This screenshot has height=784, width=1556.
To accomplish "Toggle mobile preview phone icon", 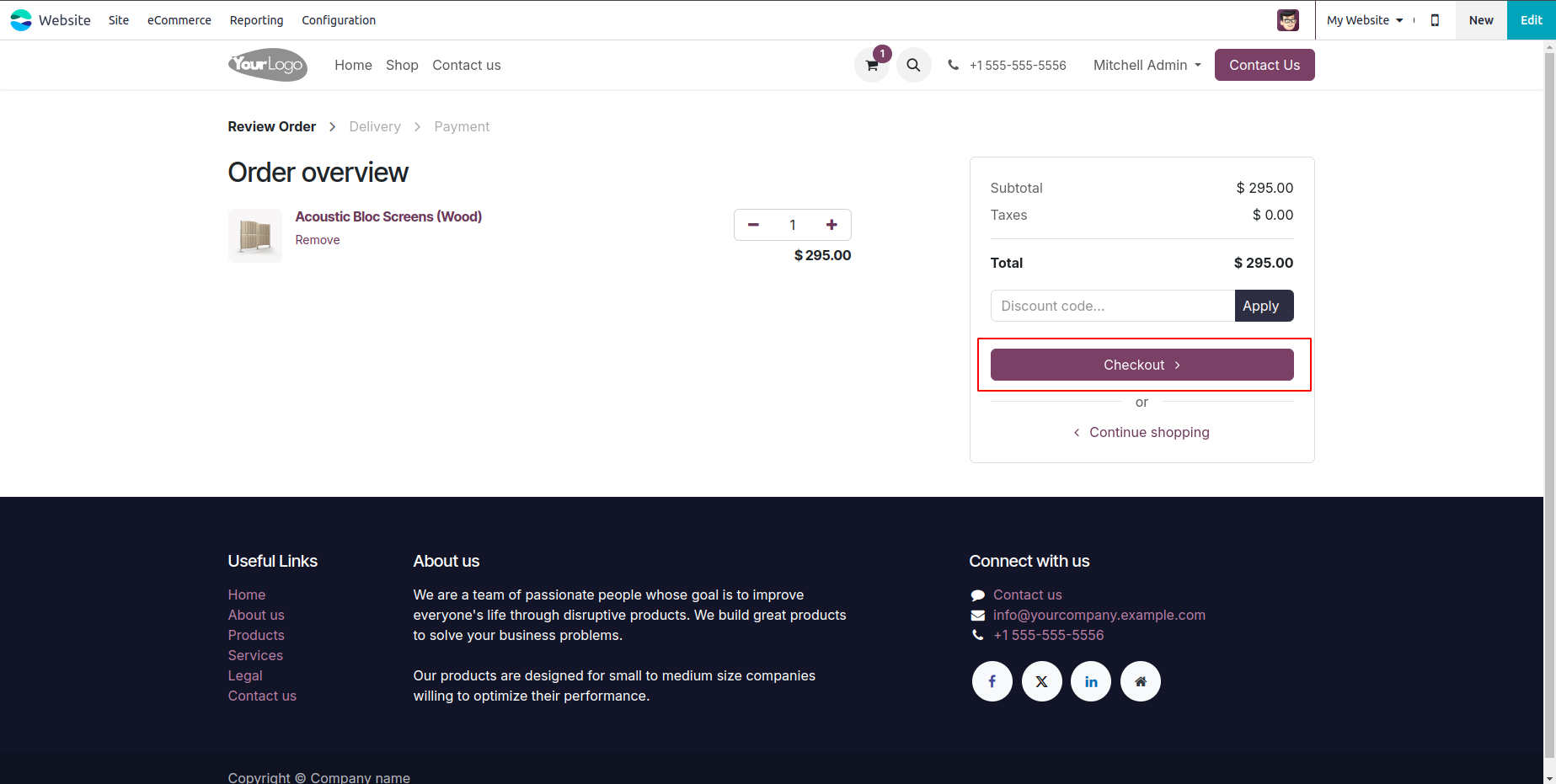I will (1435, 20).
